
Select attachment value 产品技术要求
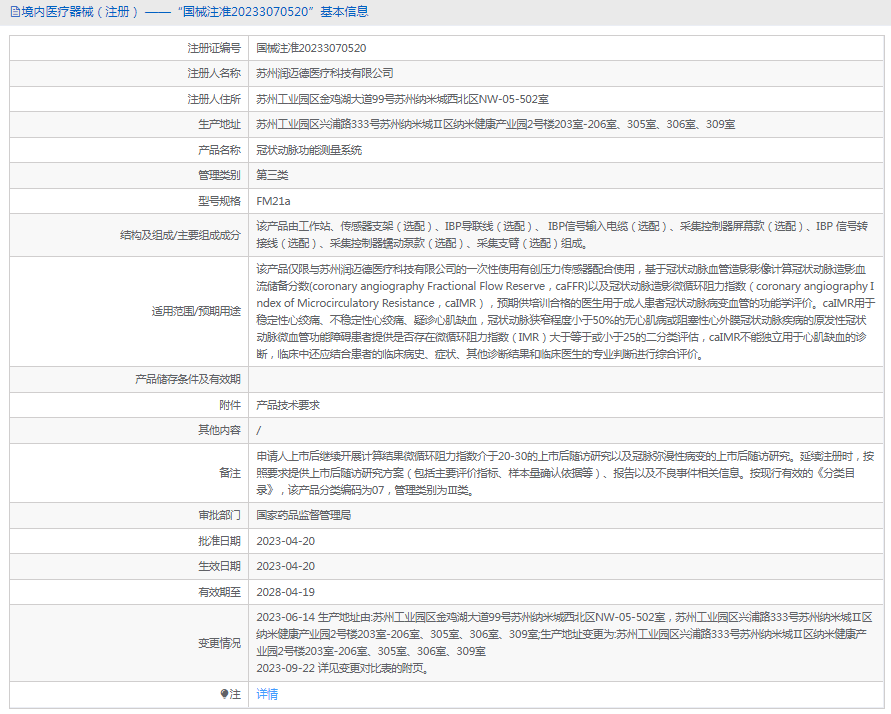click(x=288, y=405)
